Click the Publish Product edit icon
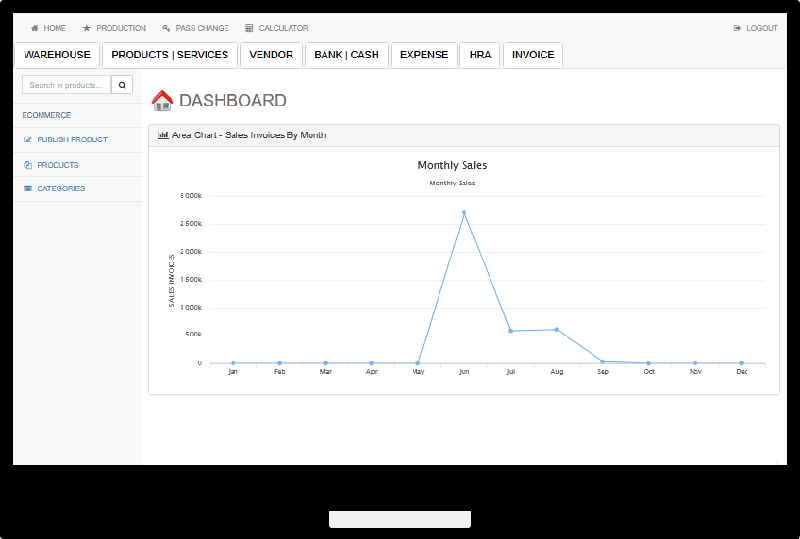This screenshot has height=539, width=800. [x=28, y=139]
